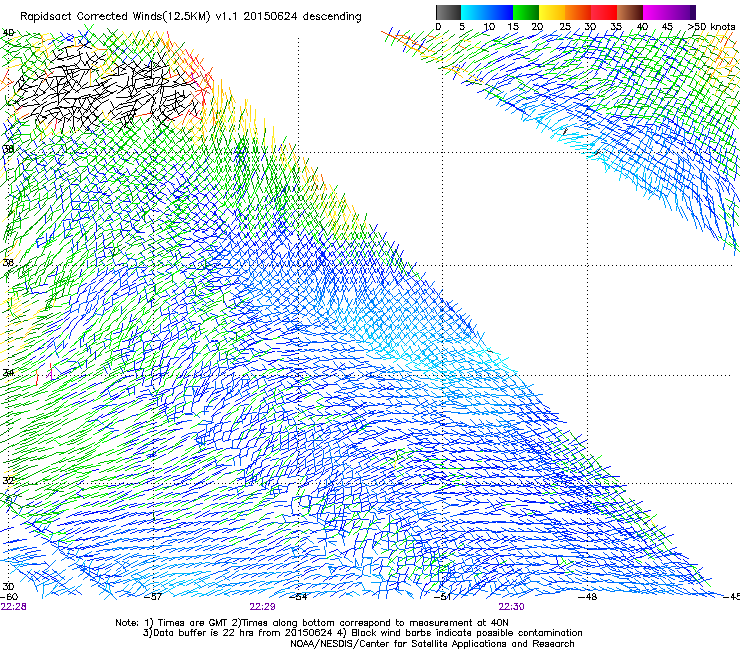
Task: Select the red 30-35 knots legend segment
Action: [604, 12]
